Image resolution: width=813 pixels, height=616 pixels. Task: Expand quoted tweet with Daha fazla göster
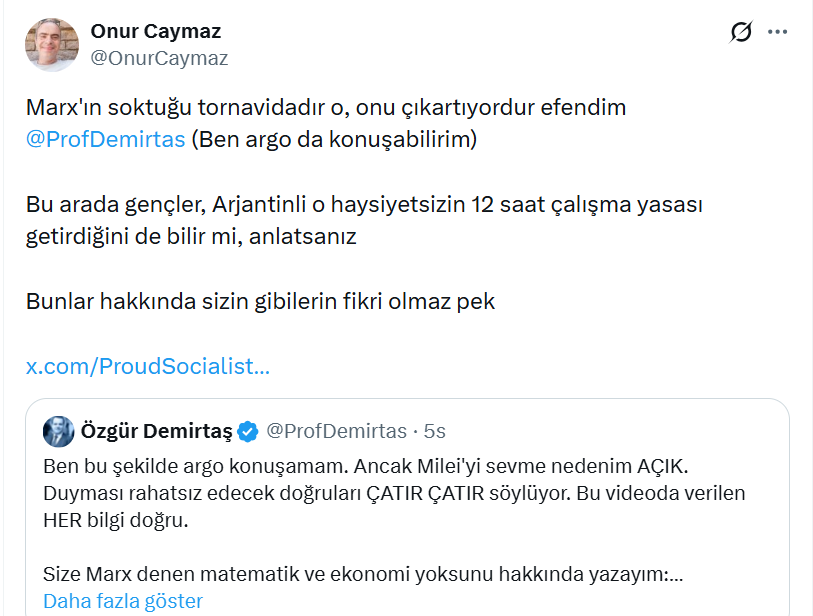tap(122, 601)
